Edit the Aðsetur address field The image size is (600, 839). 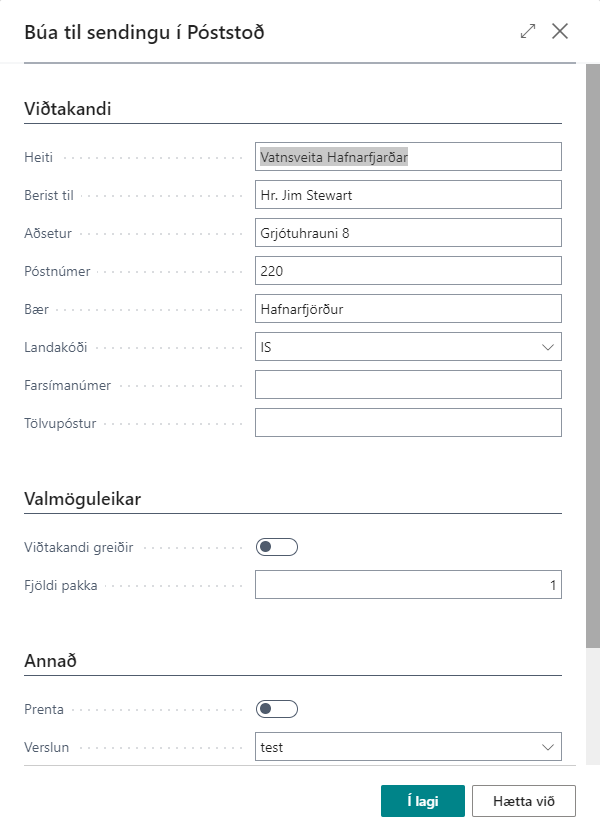pyautogui.click(x=408, y=233)
